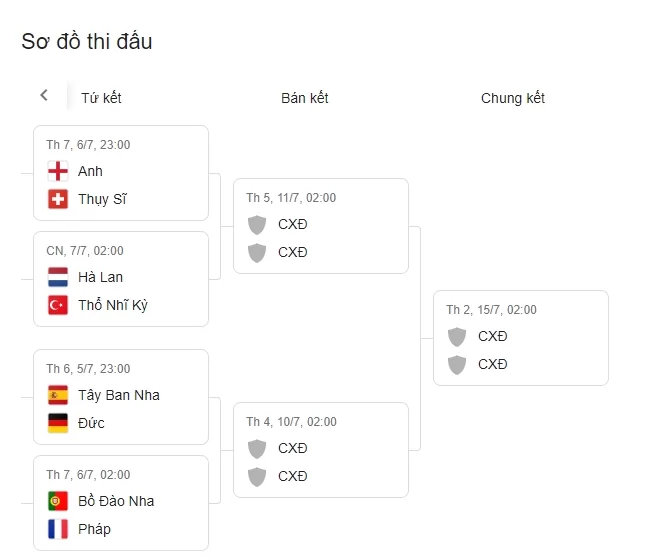Click the left arrow to scroll bracket back
This screenshot has height=556, width=663.
pos(44,96)
